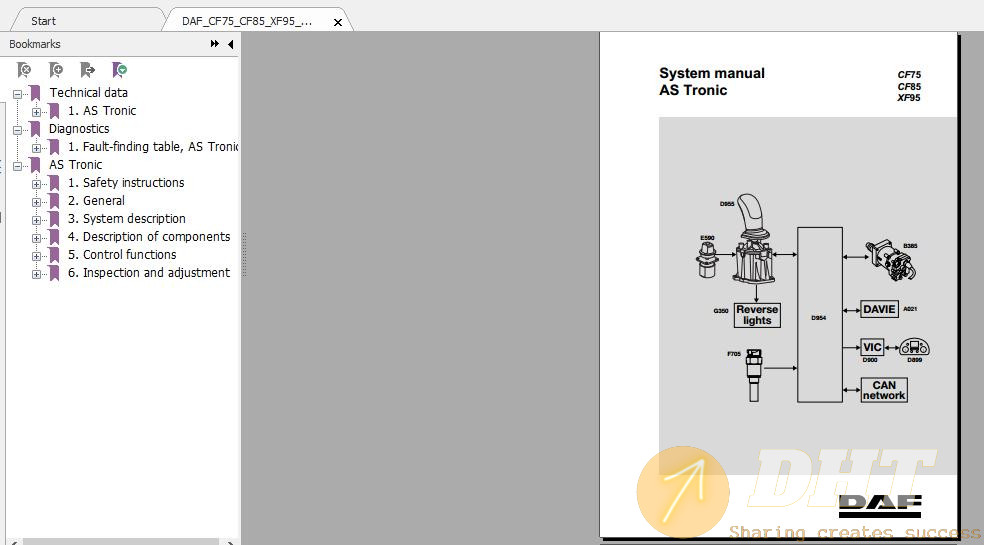Close the DAF_CF75_CF85_XF95 document tab
The image size is (984, 545).
(x=338, y=22)
